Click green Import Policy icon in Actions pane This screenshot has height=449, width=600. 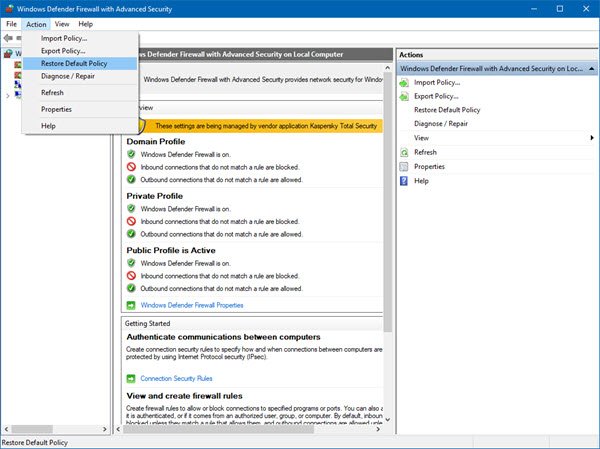click(x=404, y=83)
